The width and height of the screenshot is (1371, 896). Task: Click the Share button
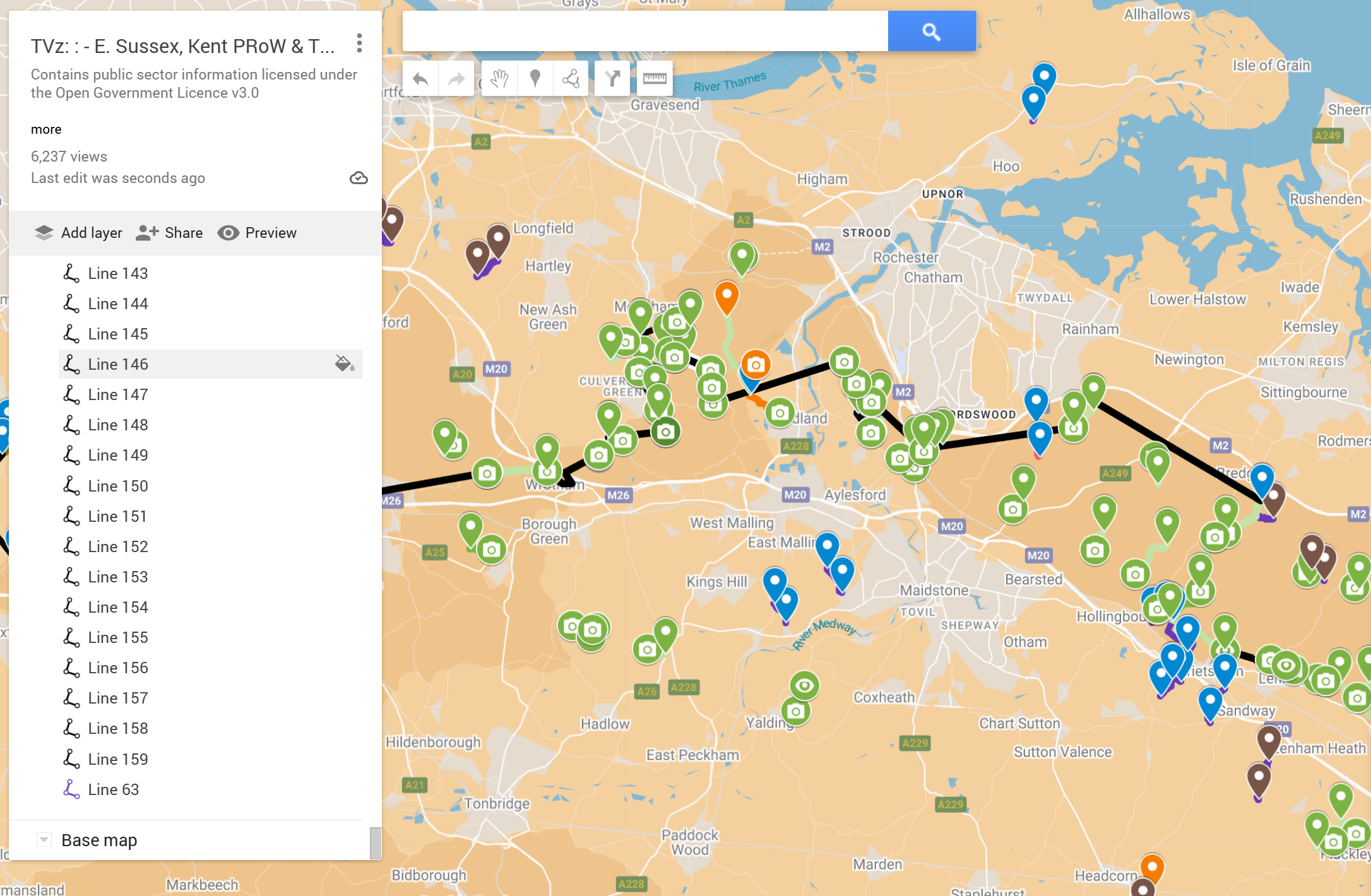(x=169, y=233)
